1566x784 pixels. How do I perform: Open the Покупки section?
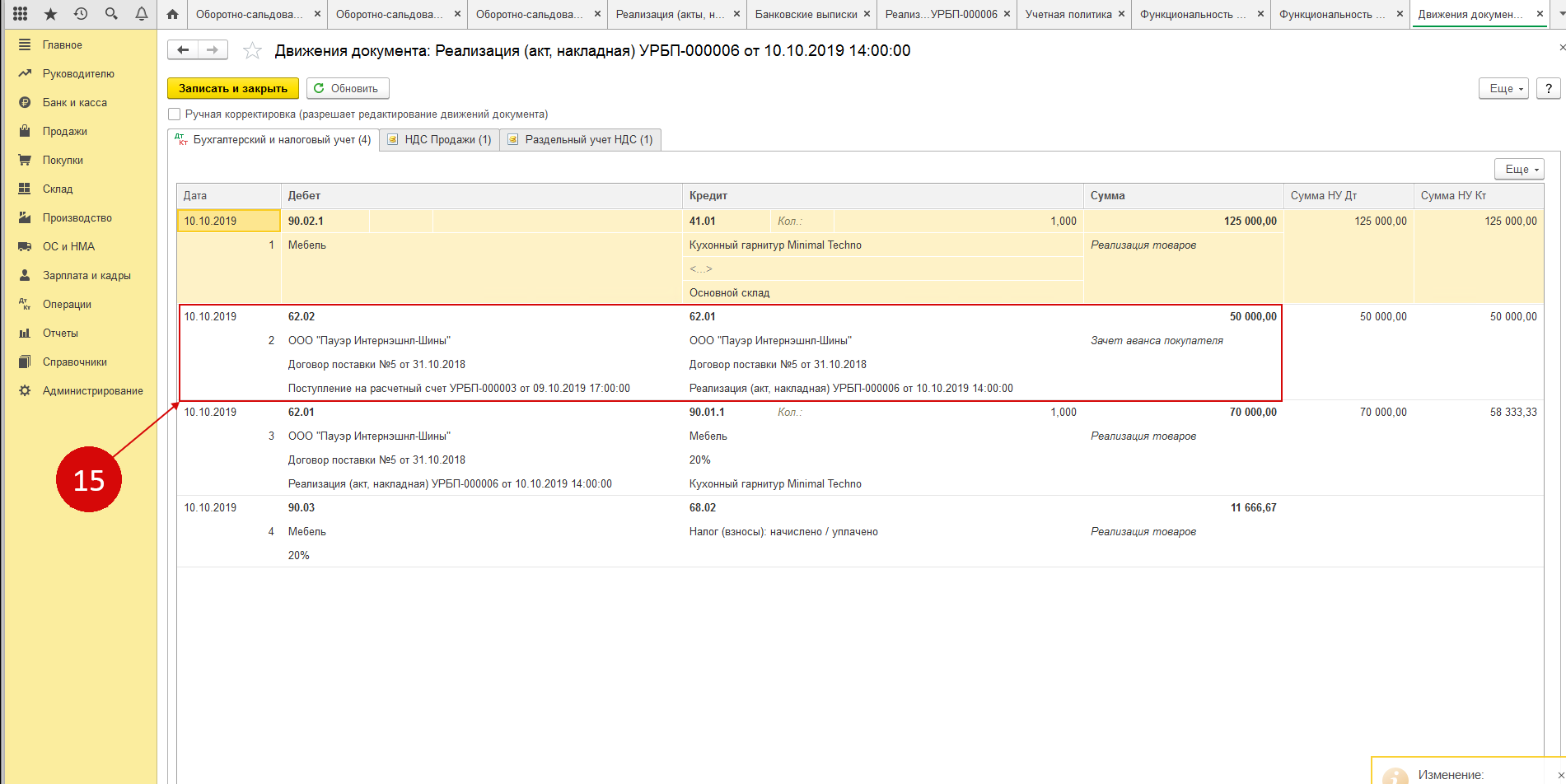pyautogui.click(x=63, y=160)
